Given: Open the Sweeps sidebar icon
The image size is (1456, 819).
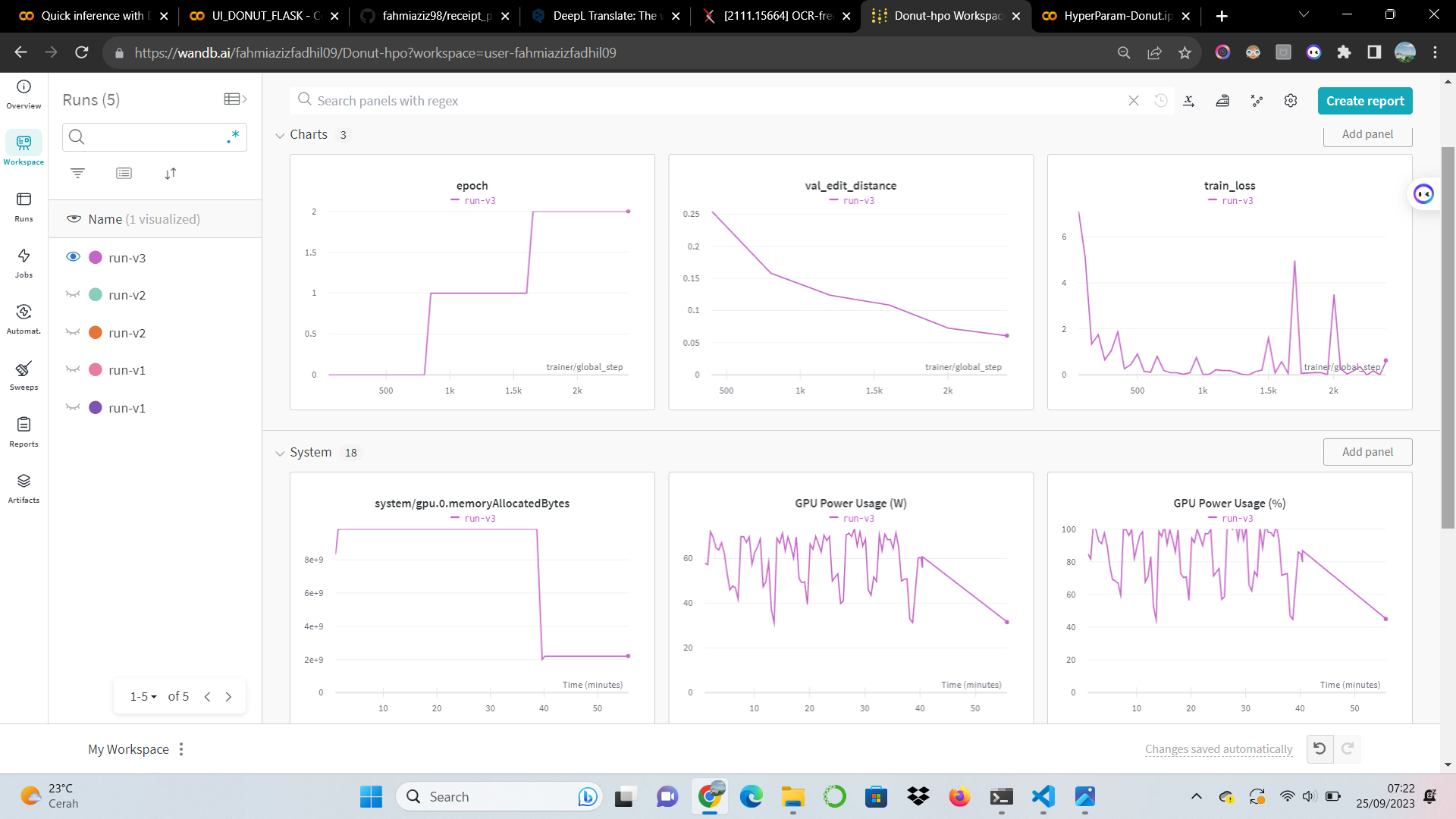Looking at the screenshot, I should coord(24,375).
